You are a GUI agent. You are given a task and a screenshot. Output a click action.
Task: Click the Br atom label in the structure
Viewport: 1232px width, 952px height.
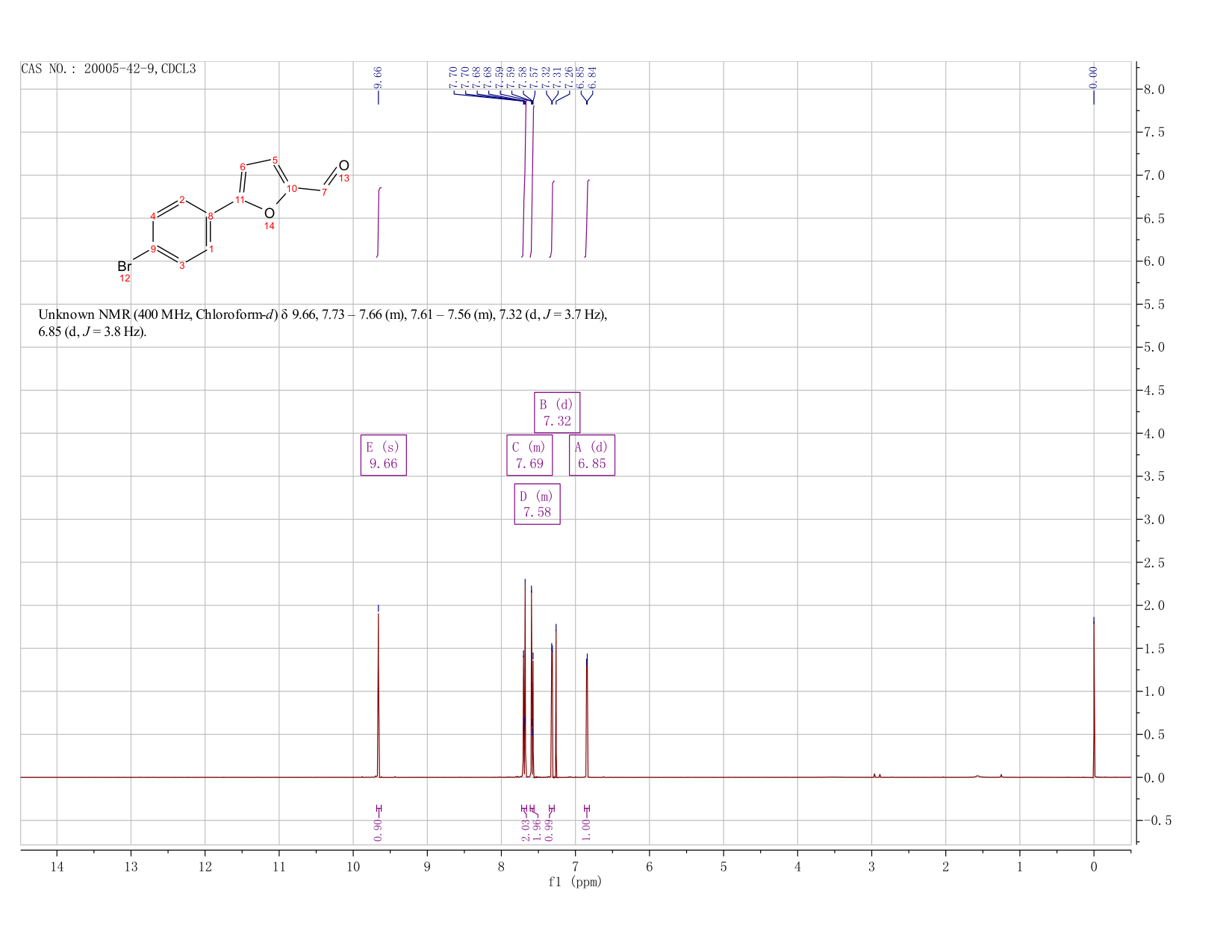124,267
